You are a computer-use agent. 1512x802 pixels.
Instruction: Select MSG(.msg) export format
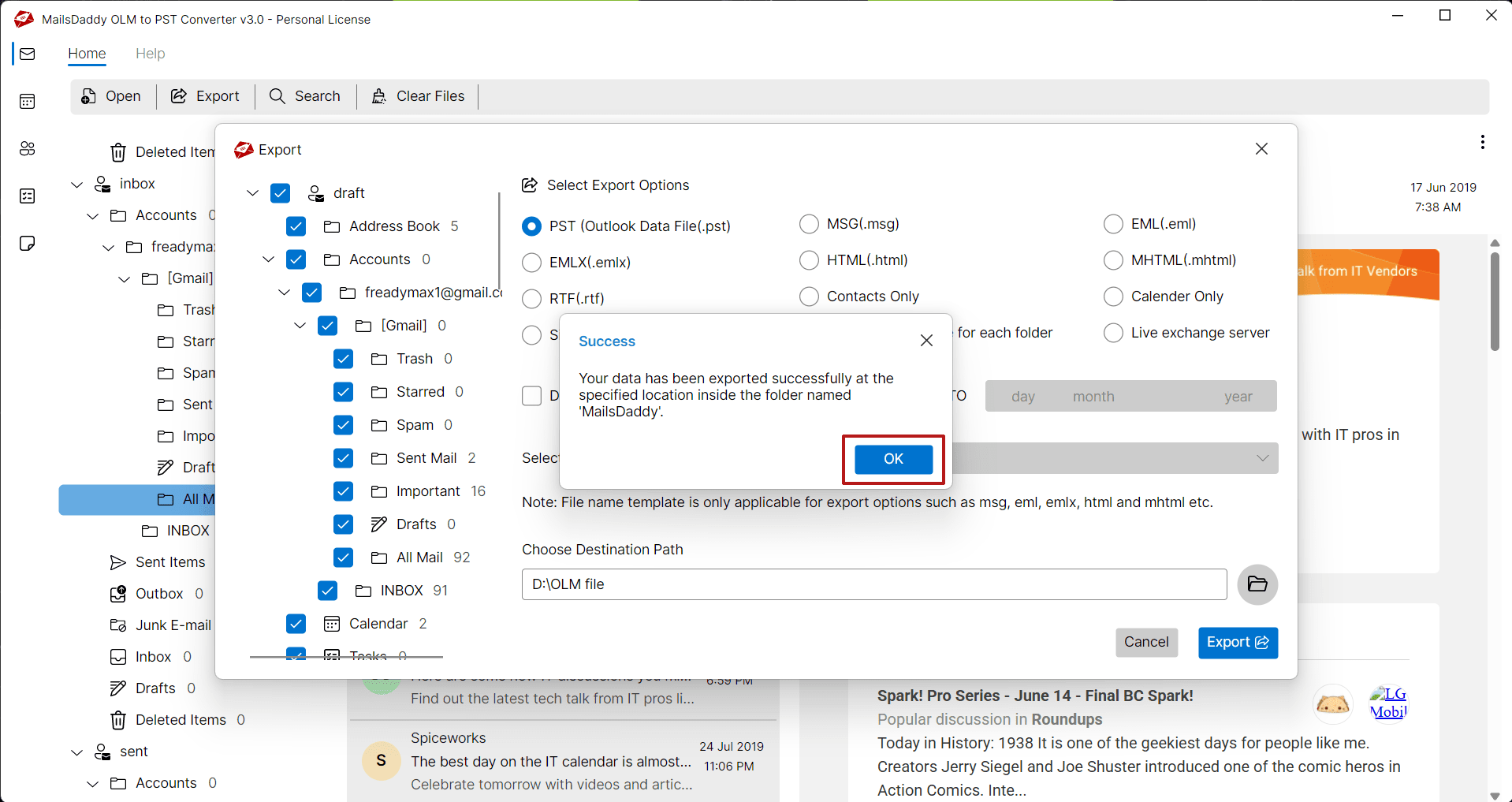coord(809,224)
